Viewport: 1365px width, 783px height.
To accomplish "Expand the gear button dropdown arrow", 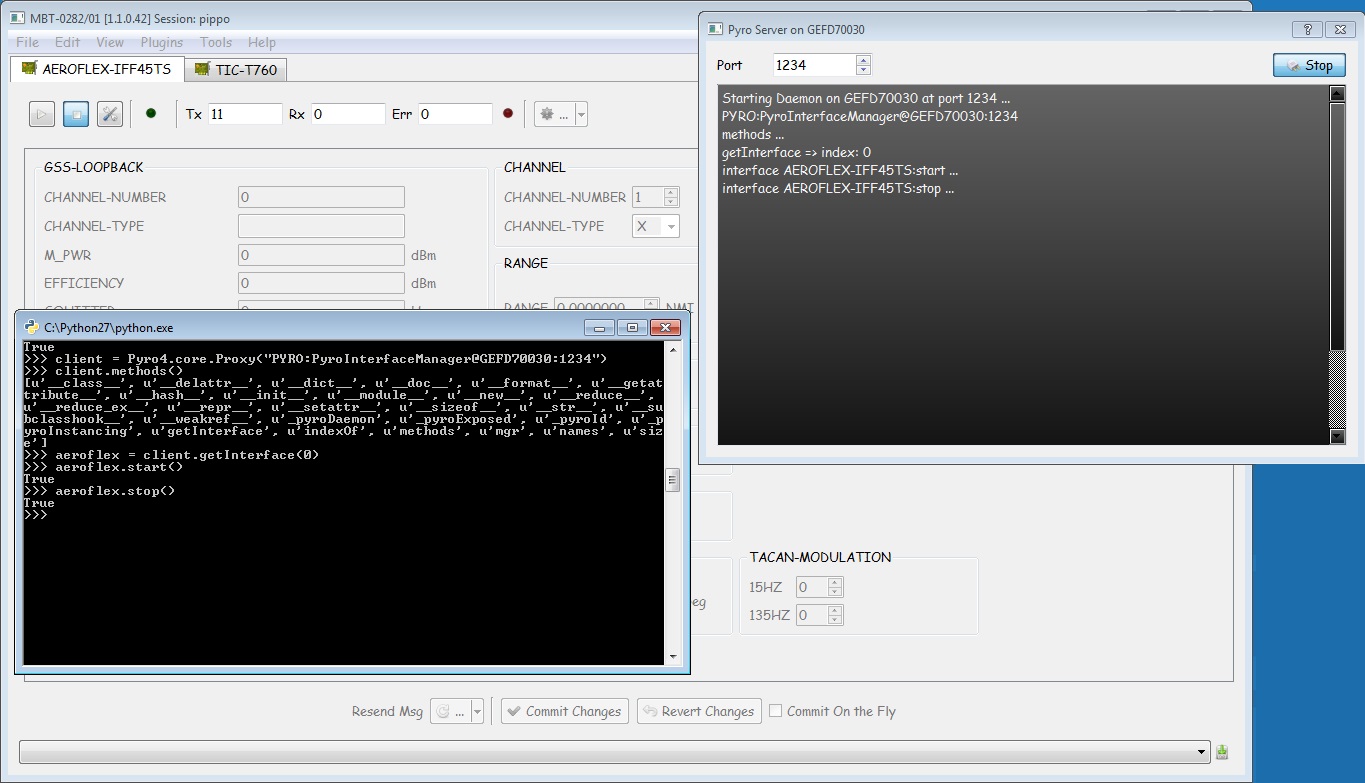I will [x=581, y=114].
